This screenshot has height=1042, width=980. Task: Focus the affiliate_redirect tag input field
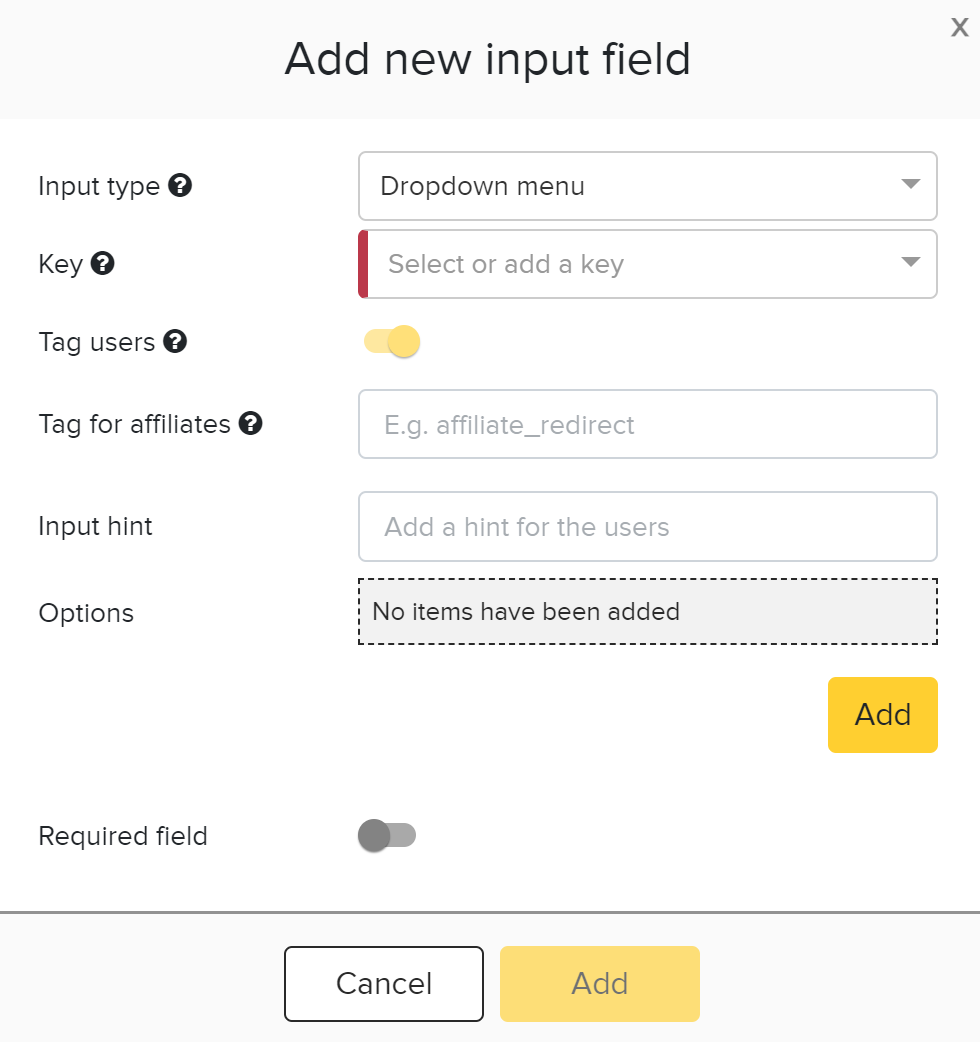pyautogui.click(x=648, y=424)
